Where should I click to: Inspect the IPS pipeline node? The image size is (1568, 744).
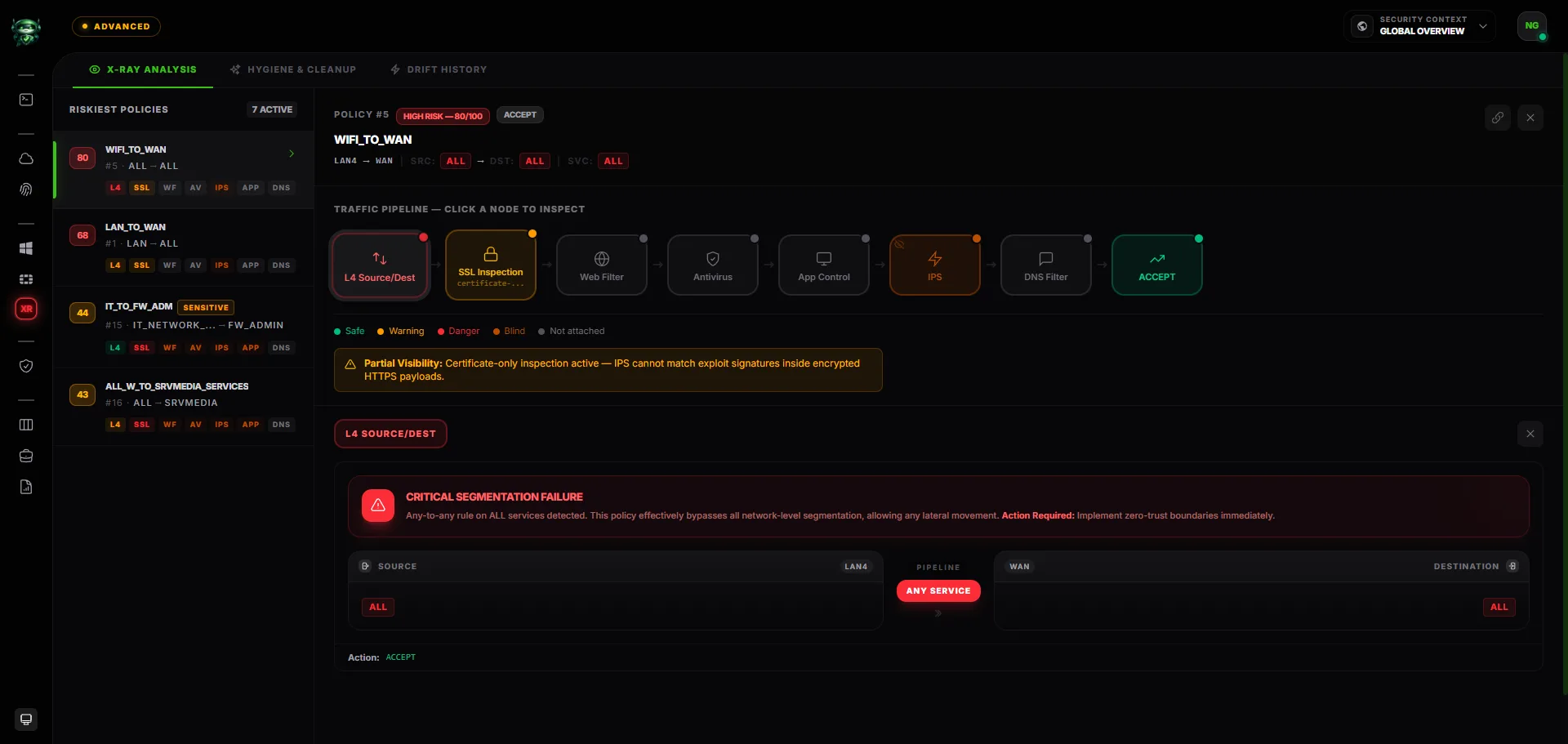[x=935, y=265]
